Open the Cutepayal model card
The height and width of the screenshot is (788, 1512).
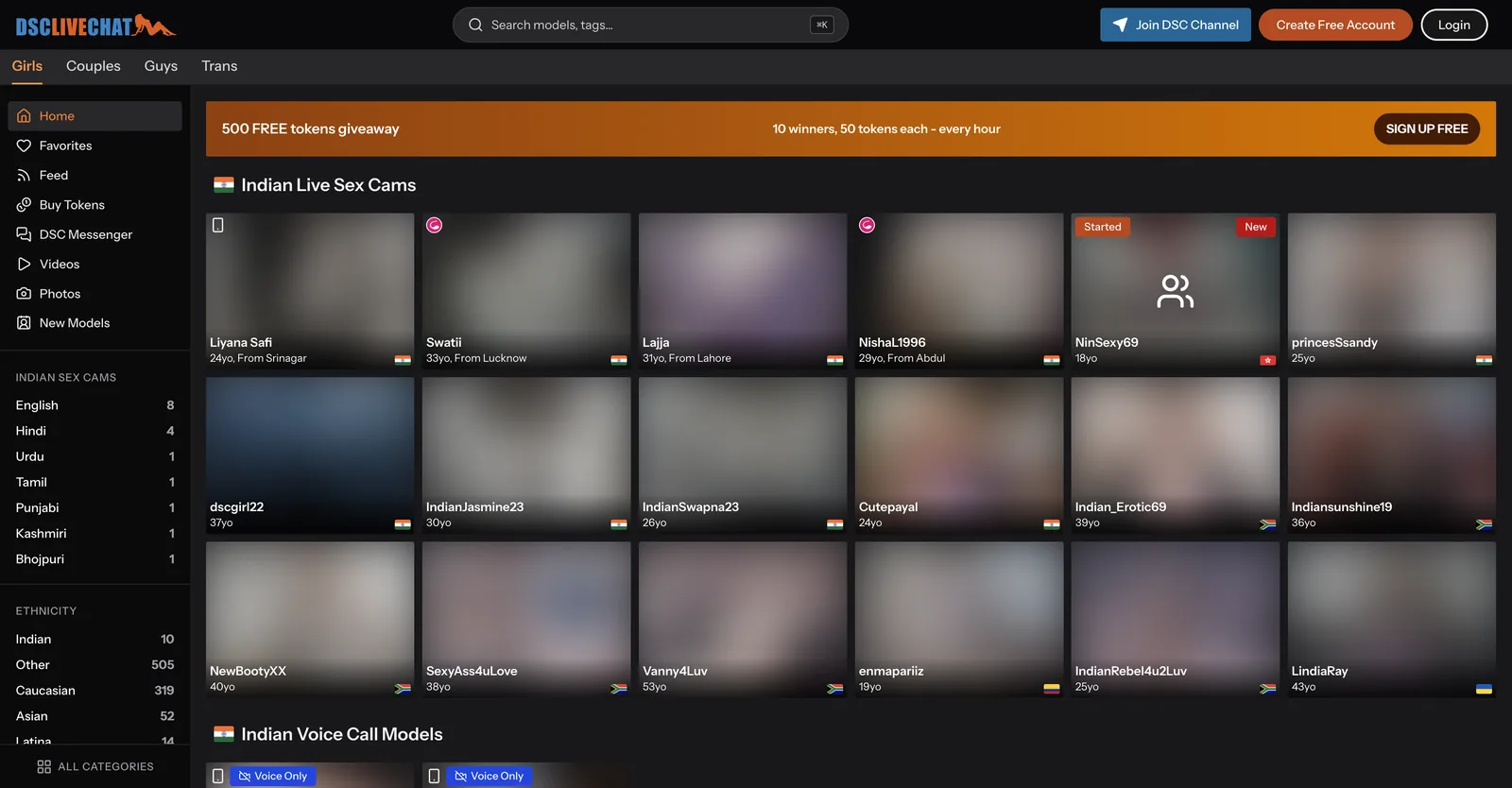[x=959, y=455]
